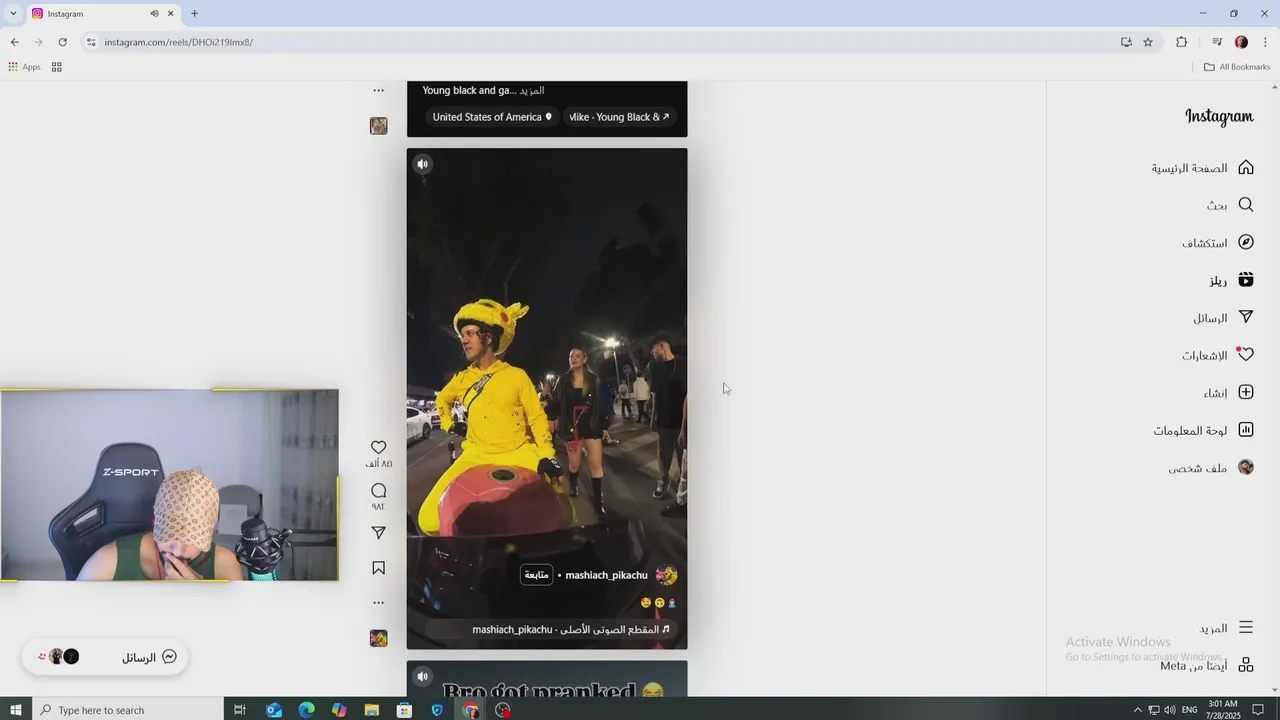The image size is (1280, 720).
Task: Open the All Bookmarks folder
Action: coord(1237,67)
